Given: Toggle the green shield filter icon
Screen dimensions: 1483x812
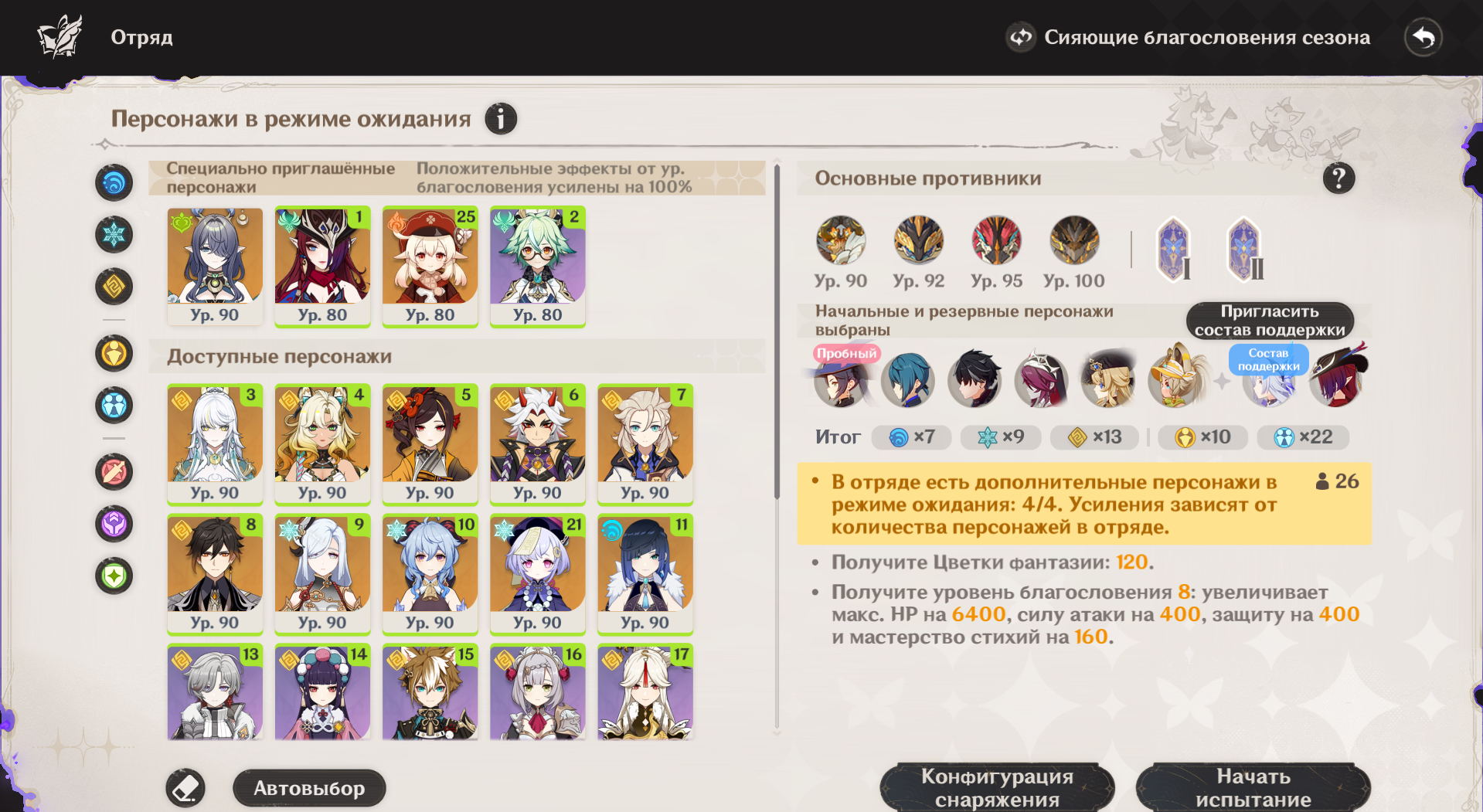Looking at the screenshot, I should 114,576.
